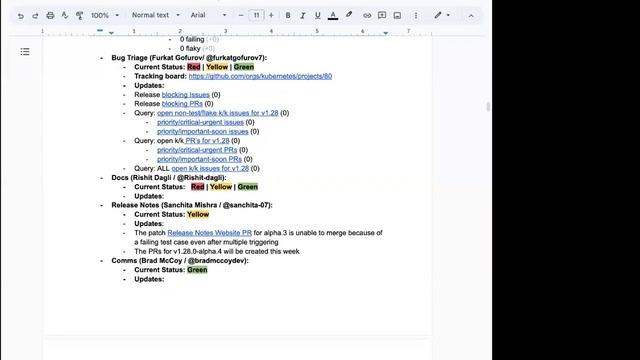The image size is (640, 360).
Task: Activate the paint format tool
Action: [80, 16]
